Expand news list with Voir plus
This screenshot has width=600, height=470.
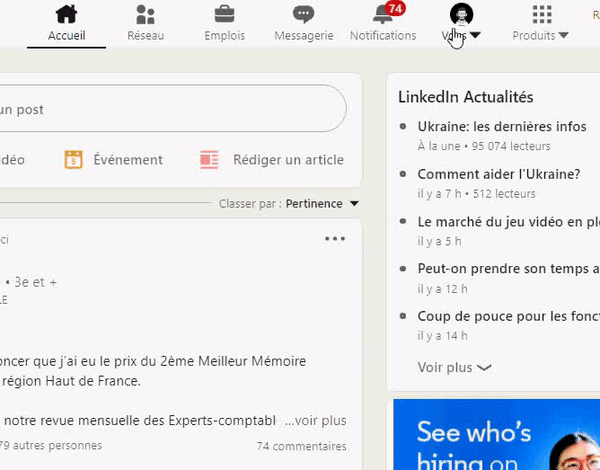(x=454, y=367)
